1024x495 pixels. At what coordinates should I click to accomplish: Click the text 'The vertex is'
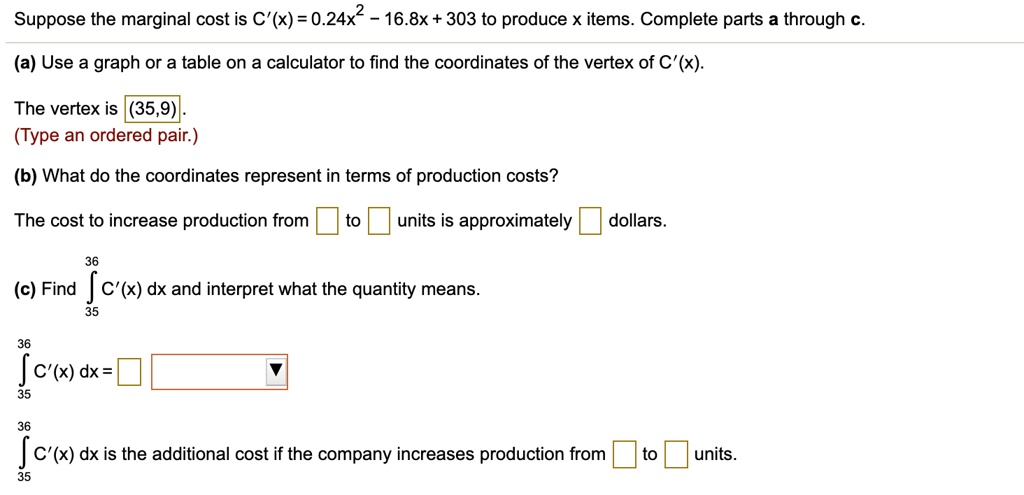point(66,109)
